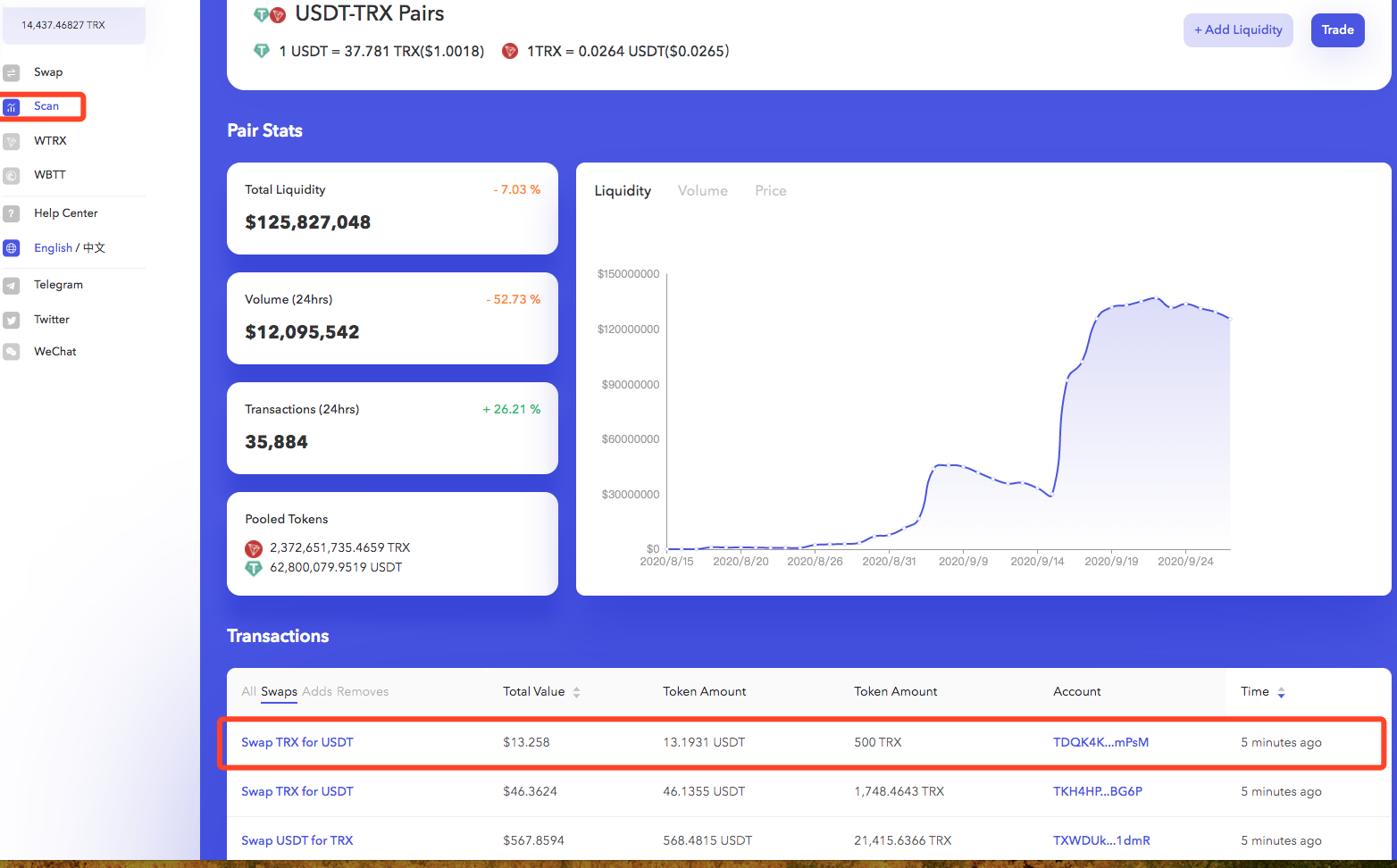Click the Account column header
1397x868 pixels.
(x=1077, y=692)
